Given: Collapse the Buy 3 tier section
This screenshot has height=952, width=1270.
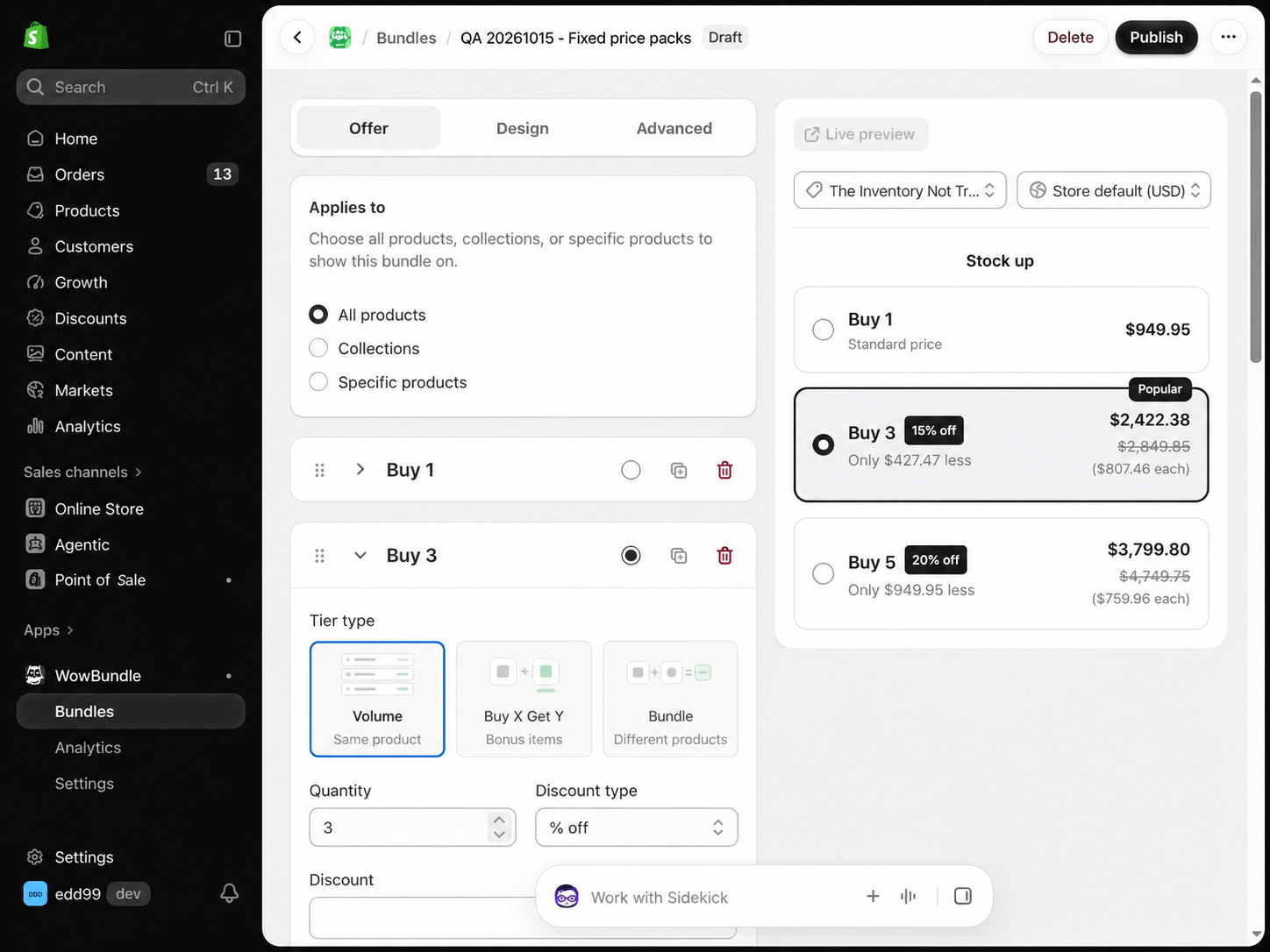Looking at the screenshot, I should pos(360,556).
